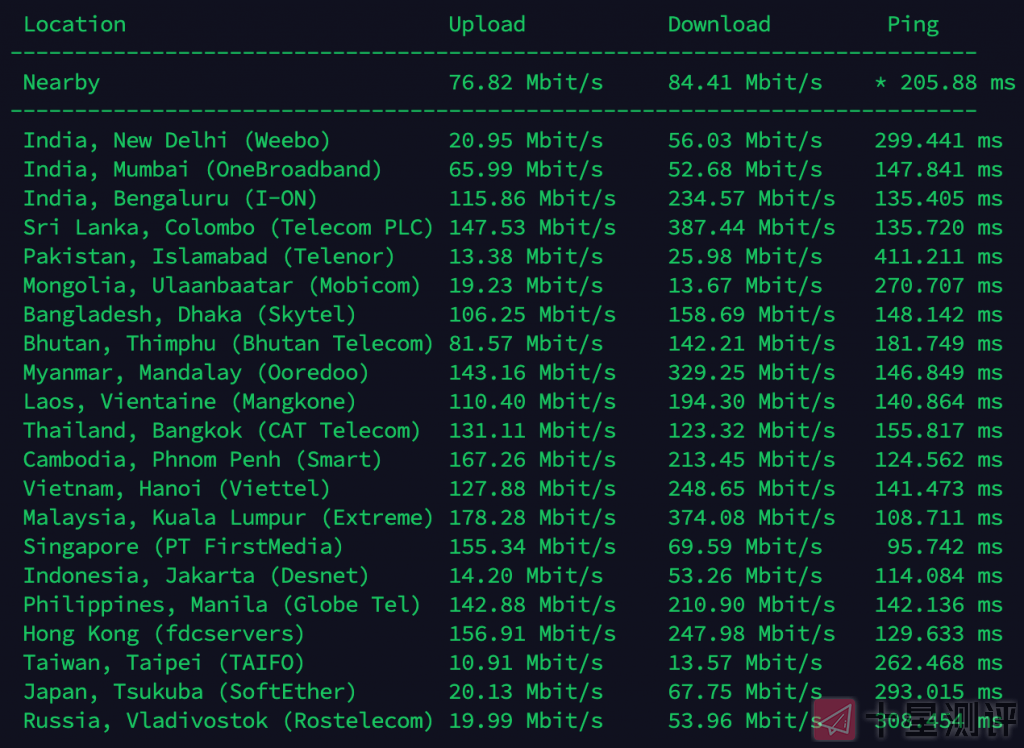Click the Thailand, Bangkok (CAT Telecom) row
The height and width of the screenshot is (748, 1024).
222,431
